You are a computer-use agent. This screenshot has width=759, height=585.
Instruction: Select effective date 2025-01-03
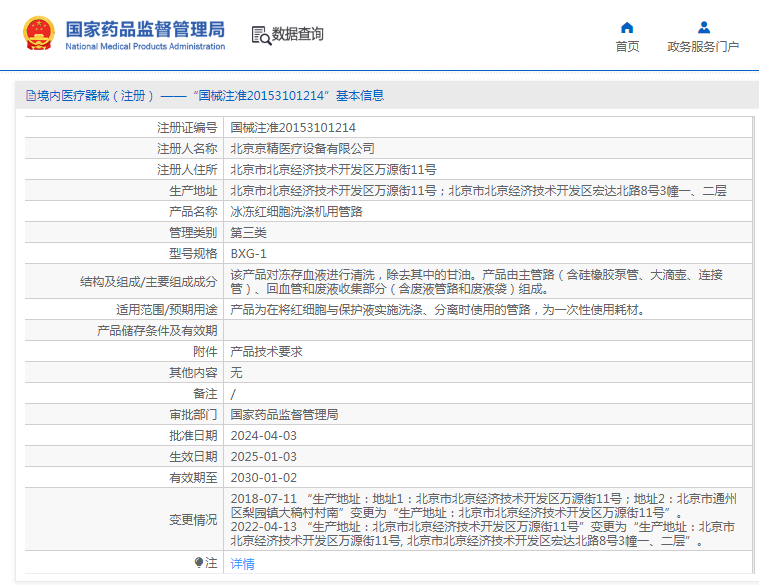click(x=263, y=457)
